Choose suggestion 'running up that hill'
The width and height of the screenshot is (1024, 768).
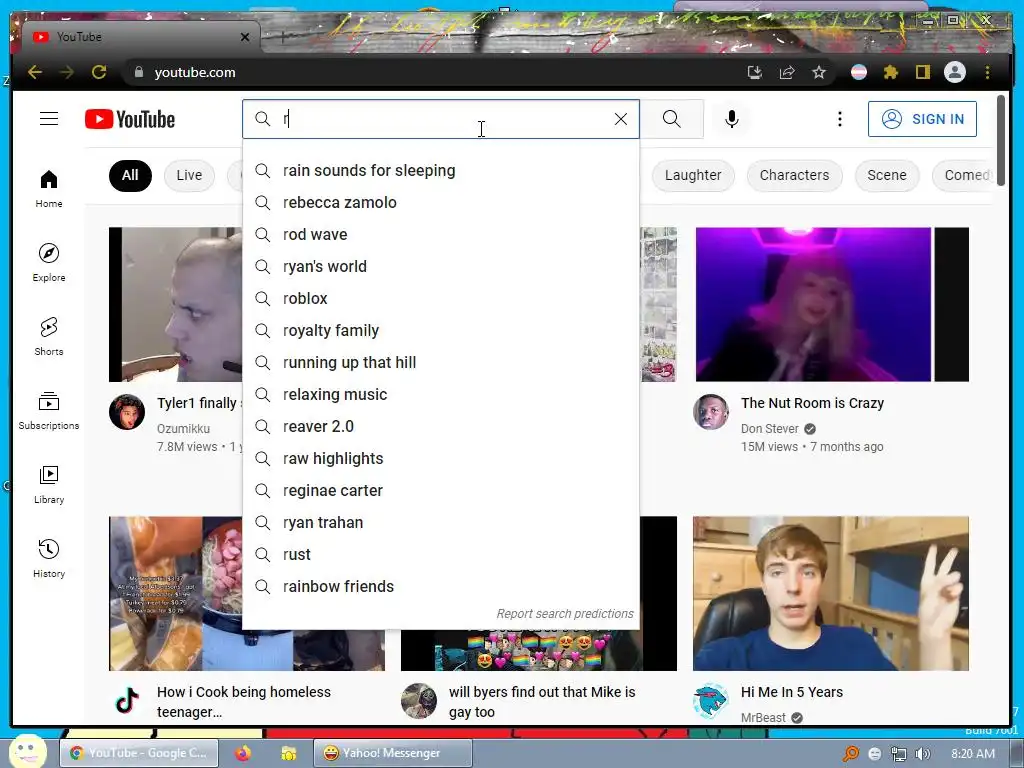pyautogui.click(x=441, y=362)
